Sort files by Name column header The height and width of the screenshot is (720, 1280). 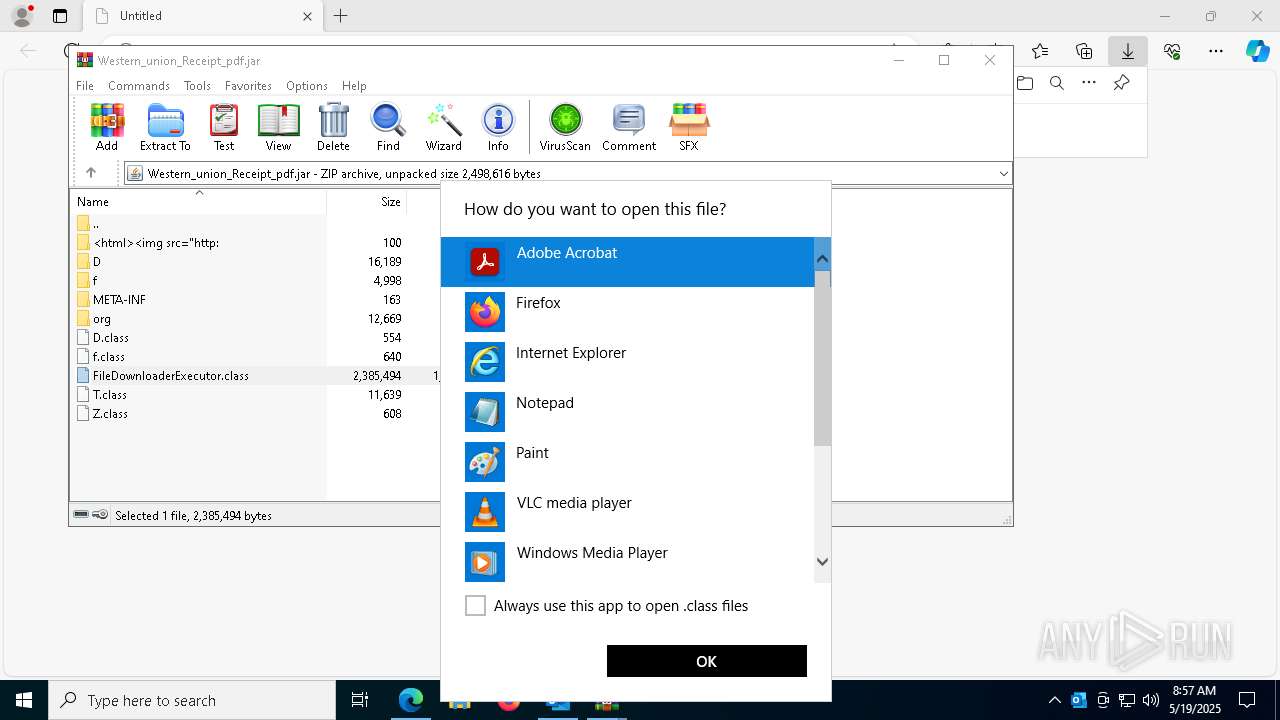(198, 202)
